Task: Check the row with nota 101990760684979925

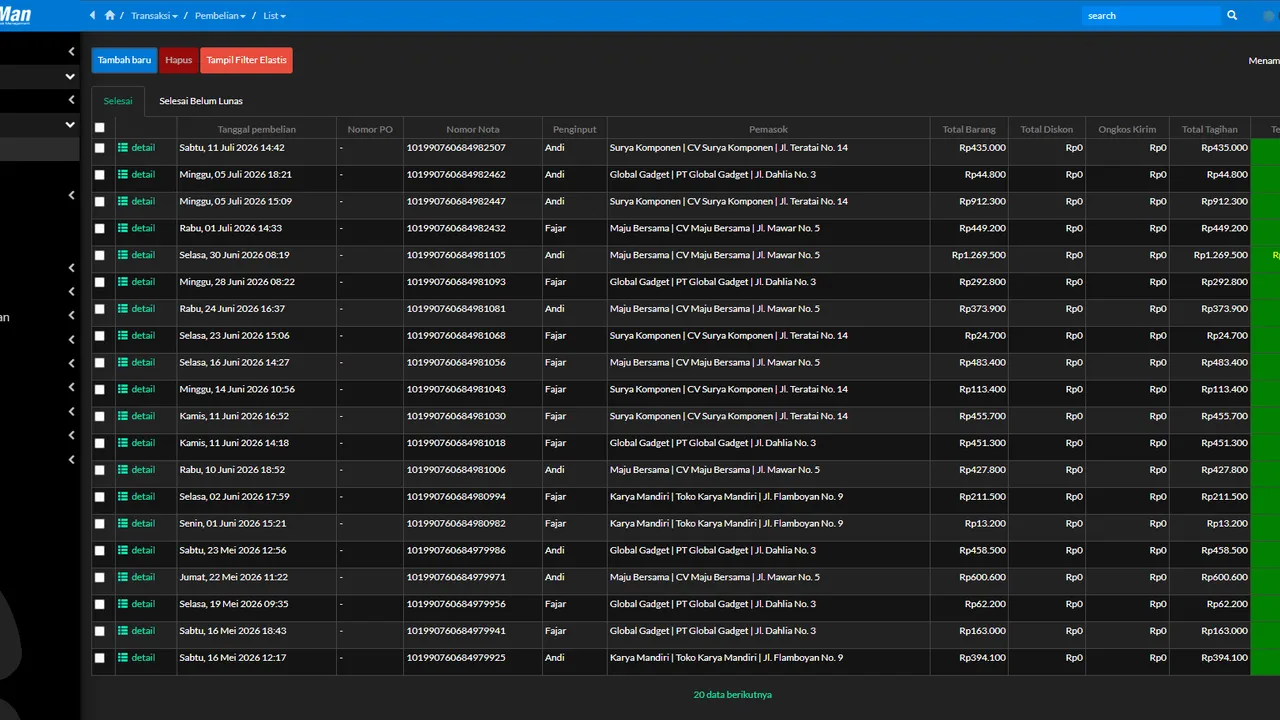Action: click(x=99, y=658)
